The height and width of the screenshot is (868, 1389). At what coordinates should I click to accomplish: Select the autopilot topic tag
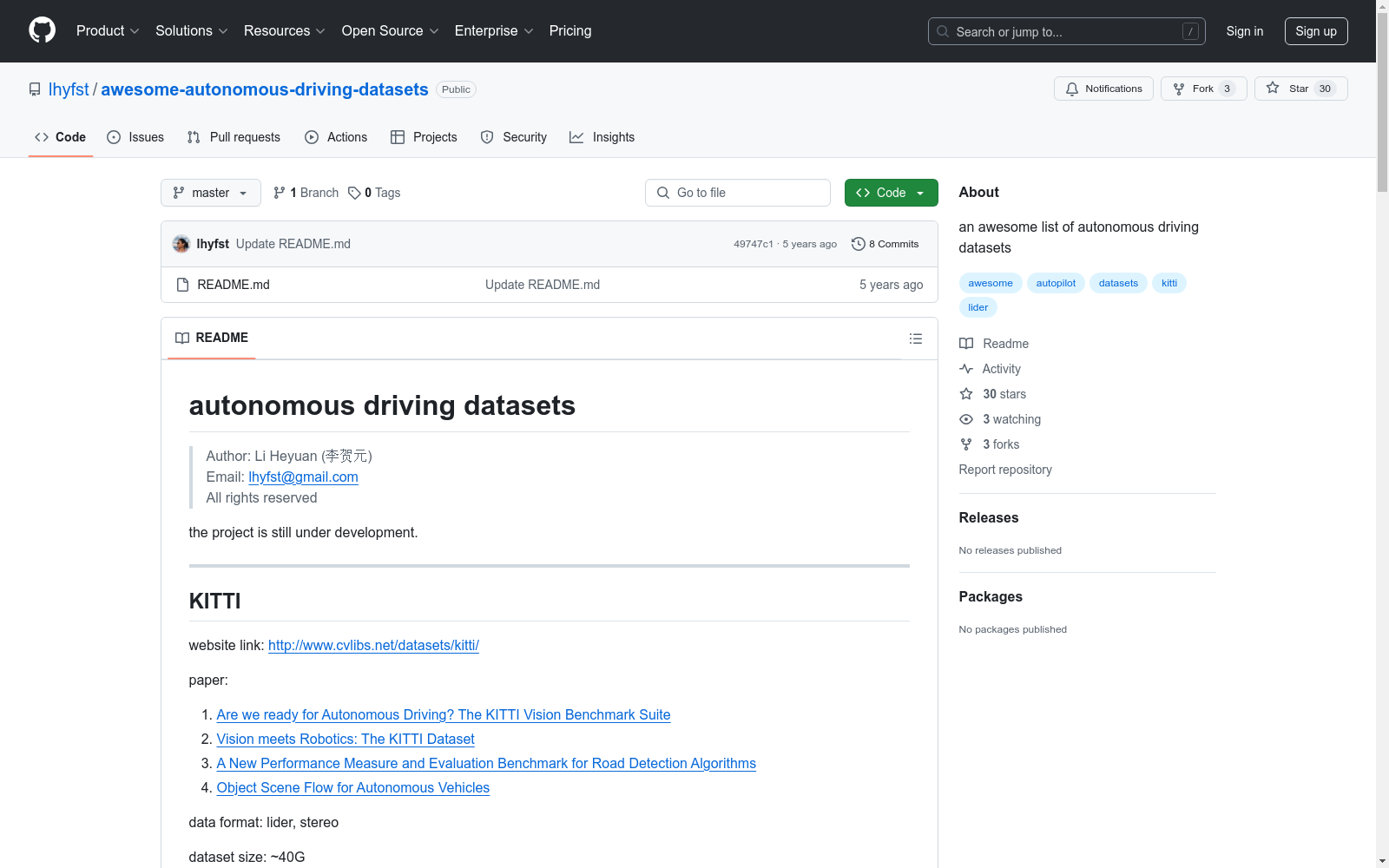pyautogui.click(x=1056, y=283)
